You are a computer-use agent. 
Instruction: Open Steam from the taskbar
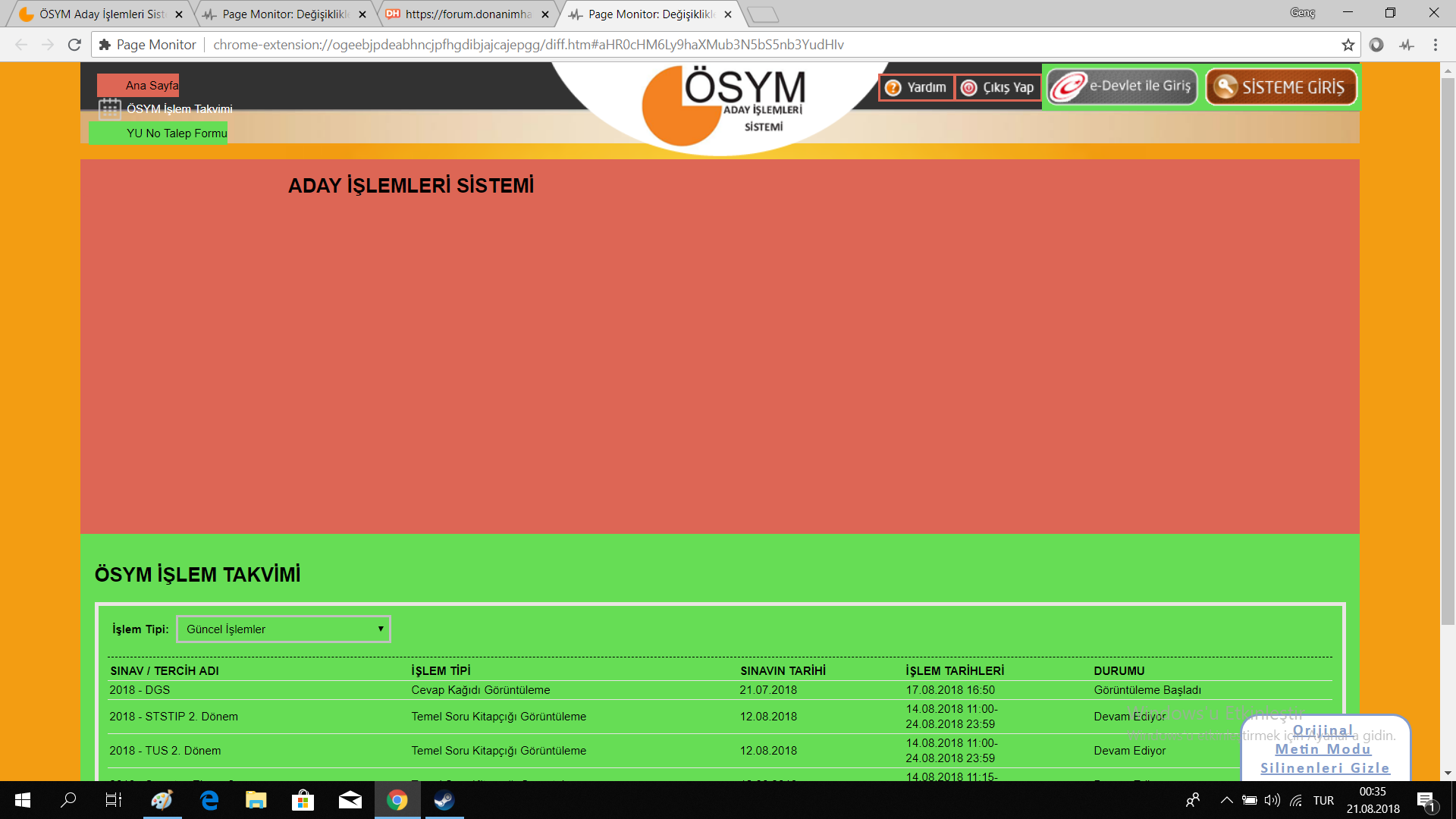[444, 800]
